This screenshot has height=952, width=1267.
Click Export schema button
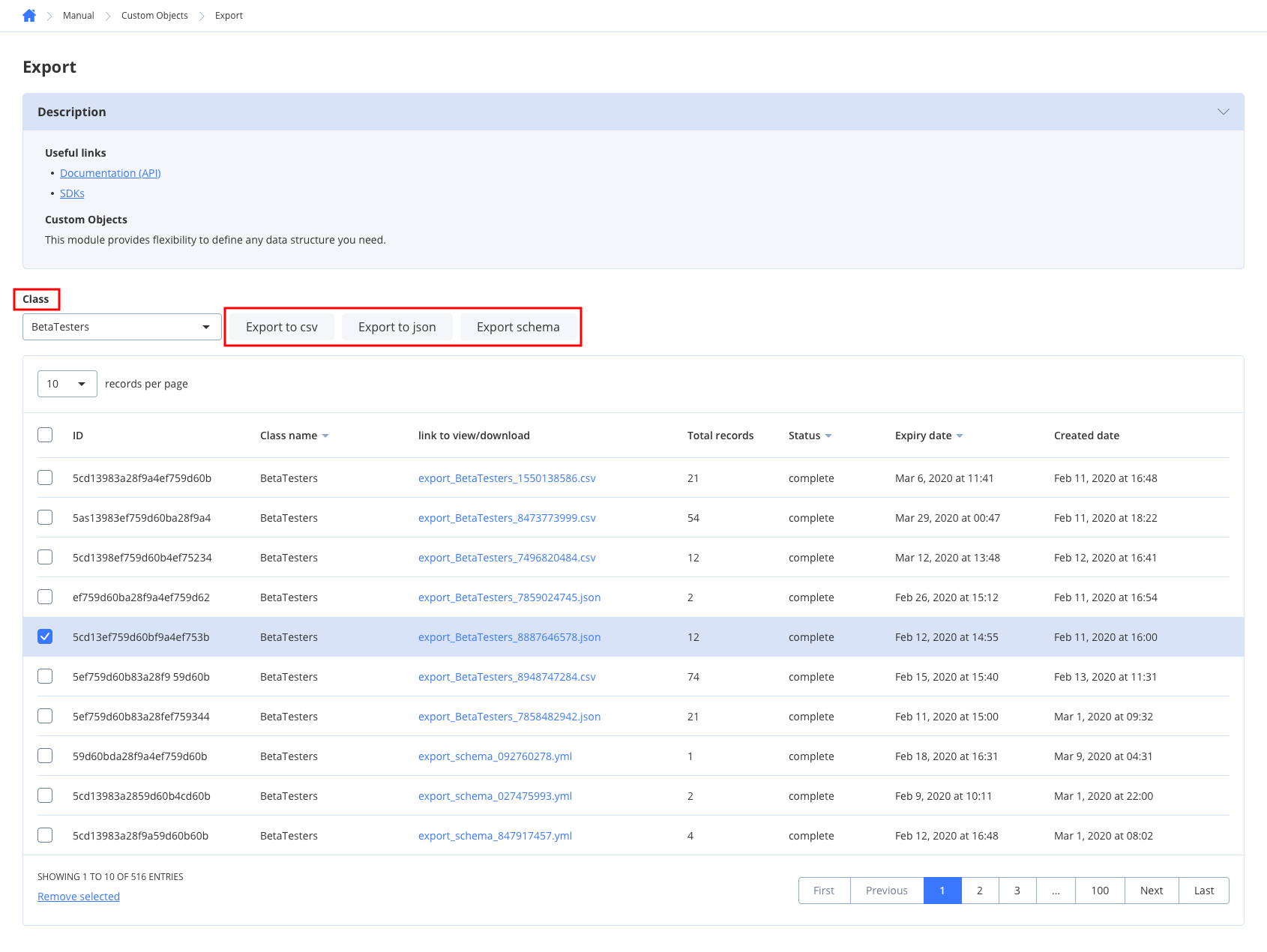point(518,327)
